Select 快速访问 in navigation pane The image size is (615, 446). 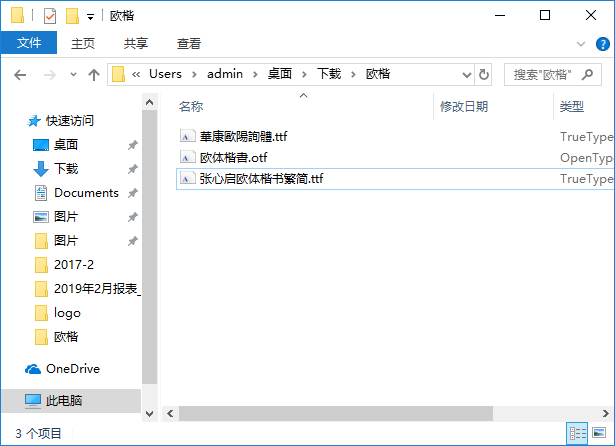(70, 121)
